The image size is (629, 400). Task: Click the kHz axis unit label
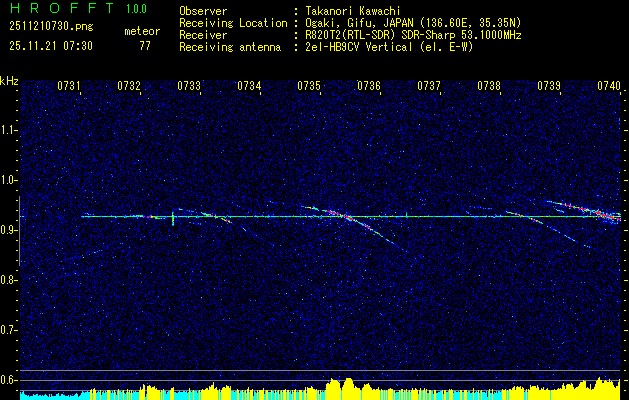(x=9, y=81)
